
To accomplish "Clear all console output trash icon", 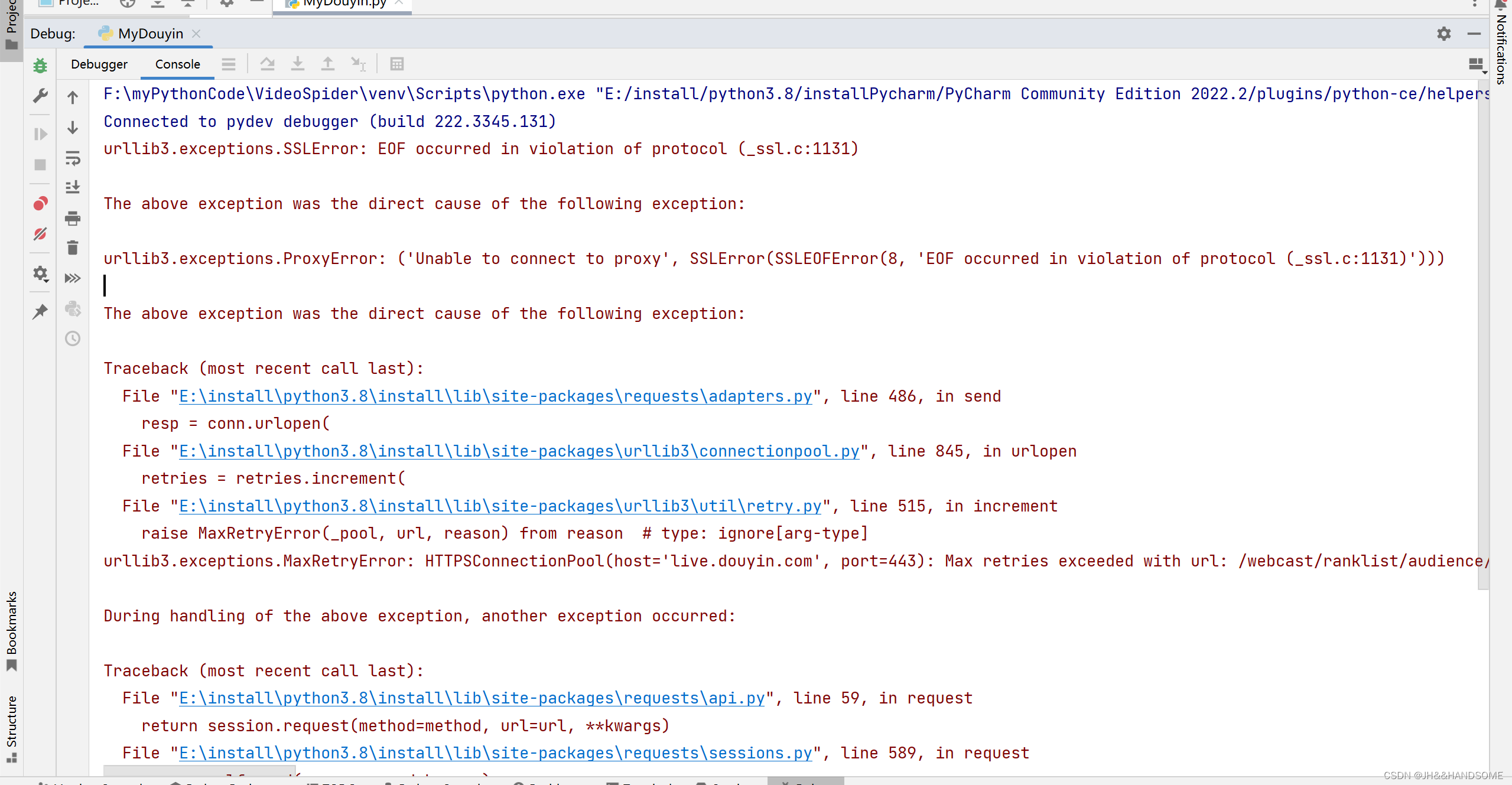I will [x=73, y=247].
